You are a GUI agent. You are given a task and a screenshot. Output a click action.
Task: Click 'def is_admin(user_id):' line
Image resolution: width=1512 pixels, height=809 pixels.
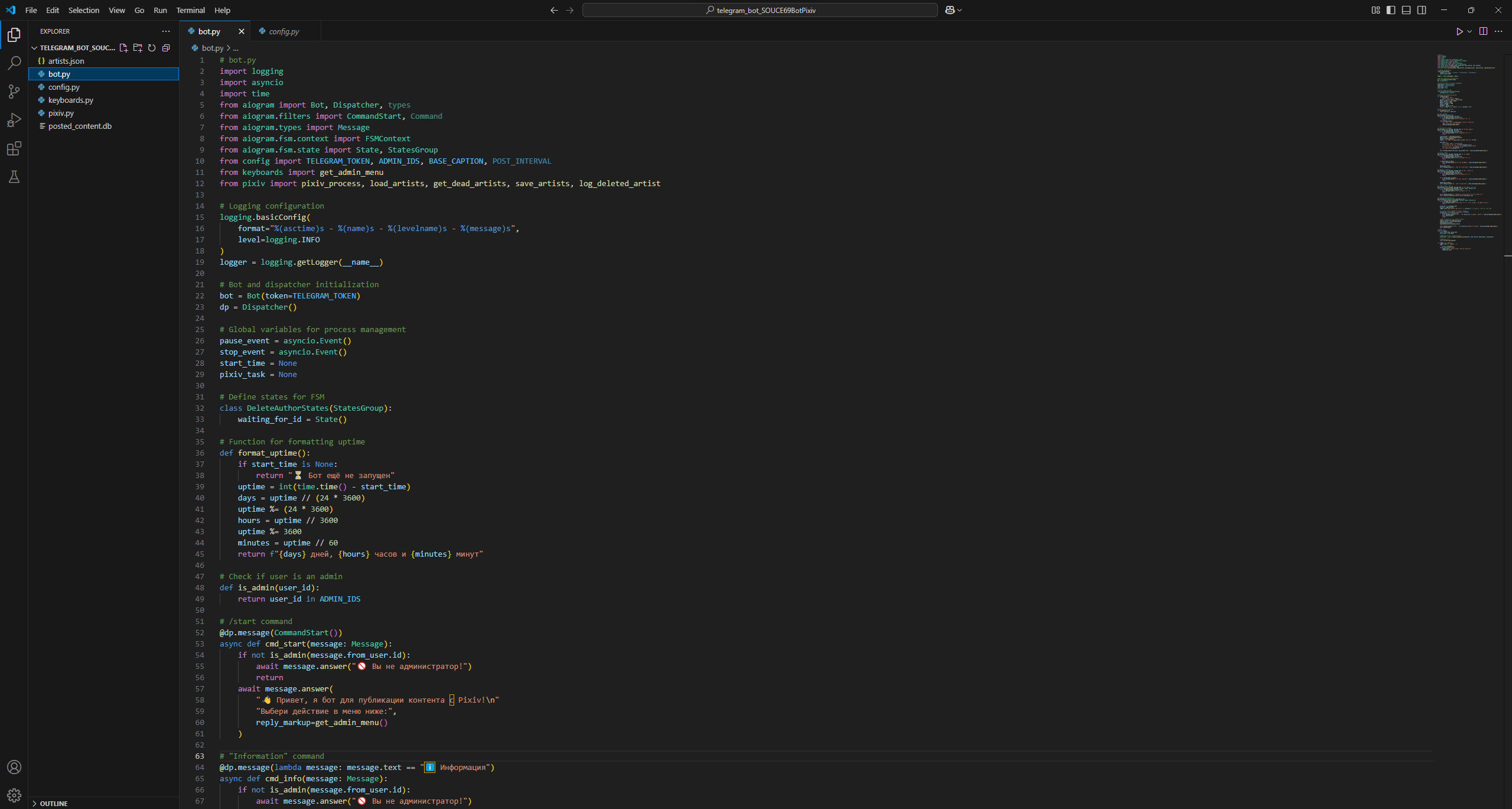point(269,587)
